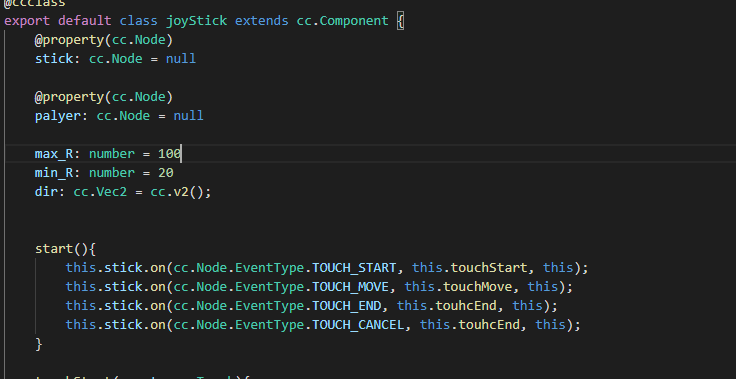Viewport: 736px width, 379px height.
Task: Click the 'stick' property name declaration
Action: click(x=54, y=59)
